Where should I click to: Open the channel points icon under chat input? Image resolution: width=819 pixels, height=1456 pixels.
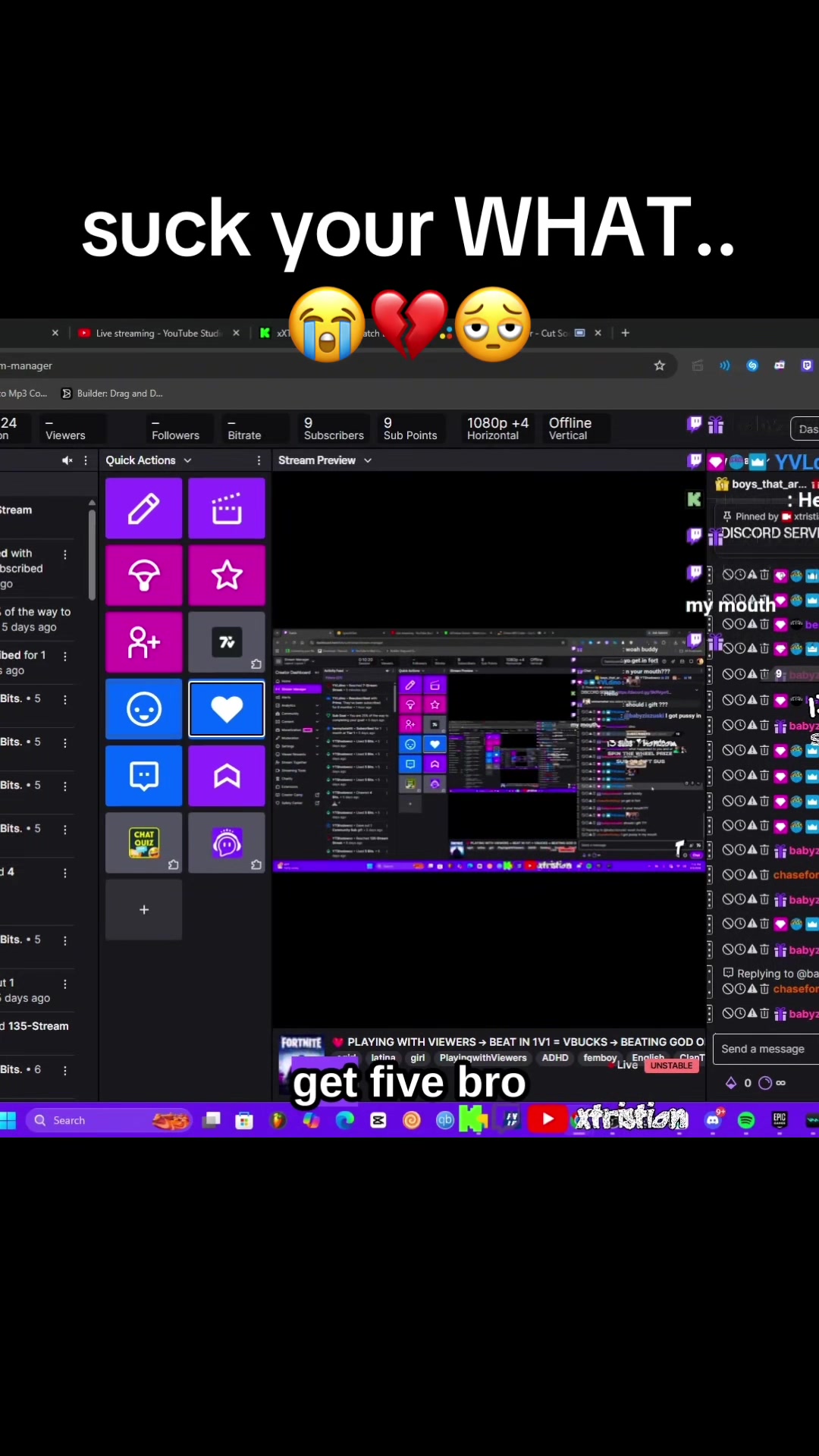tap(765, 1083)
